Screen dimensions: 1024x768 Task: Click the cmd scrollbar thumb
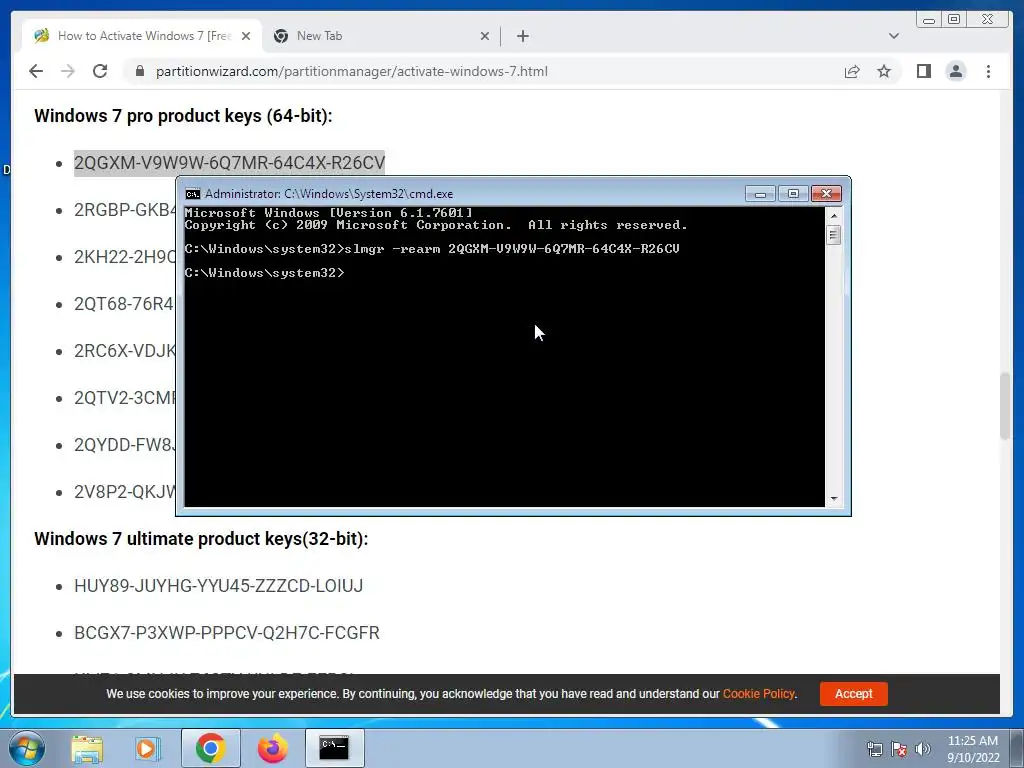point(833,234)
